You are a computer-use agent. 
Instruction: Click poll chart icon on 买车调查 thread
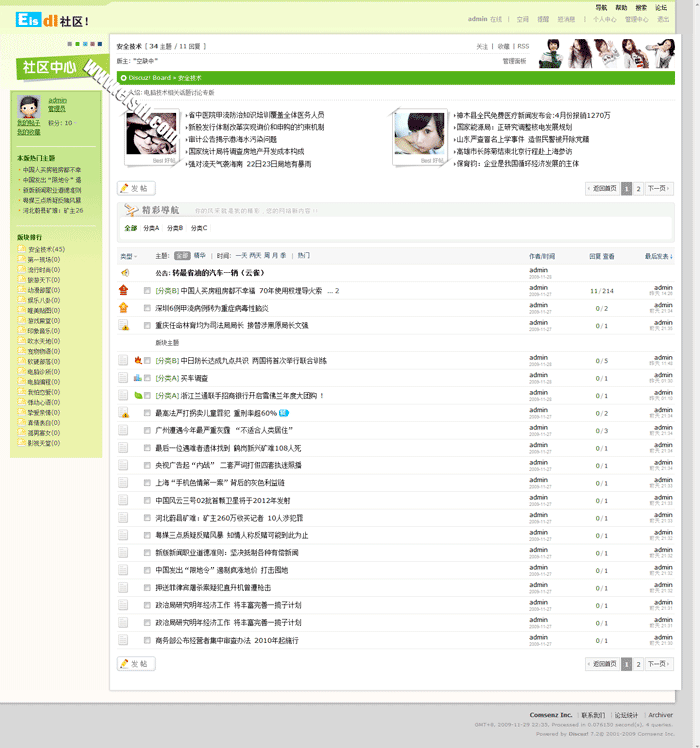(138, 377)
